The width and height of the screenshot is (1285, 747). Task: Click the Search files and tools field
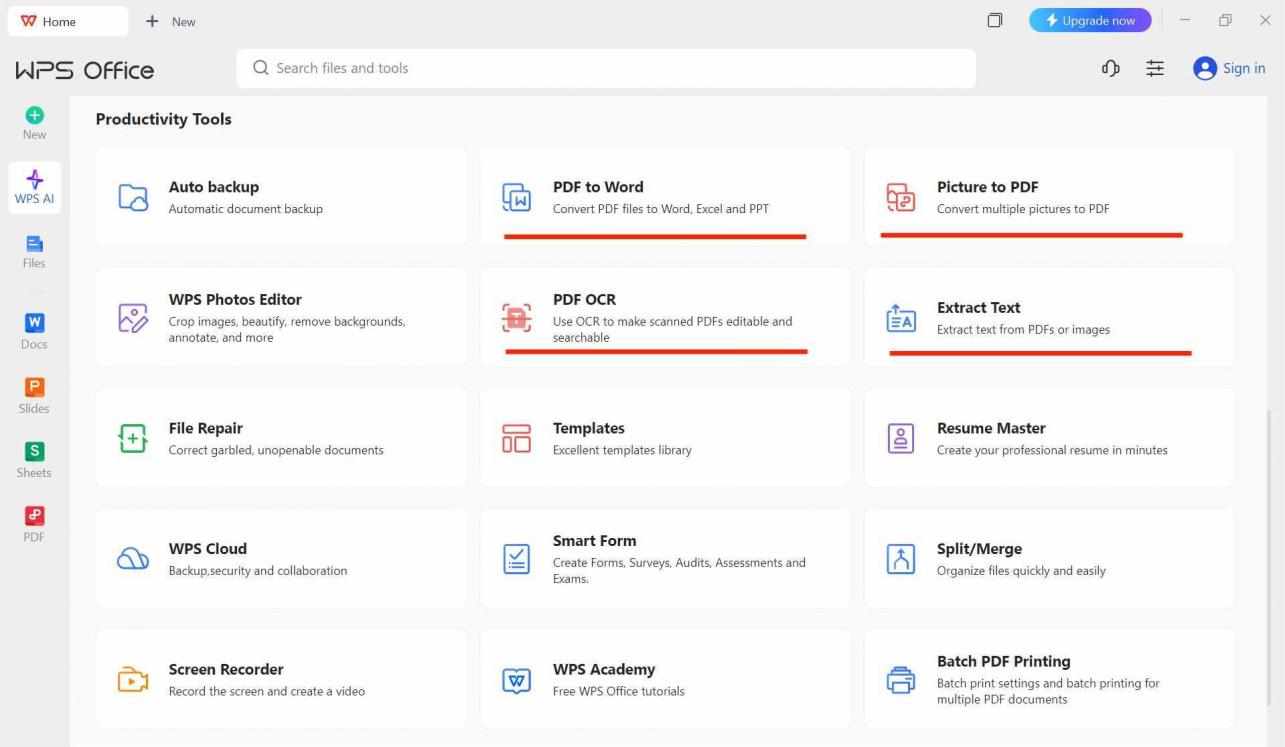tap(605, 68)
